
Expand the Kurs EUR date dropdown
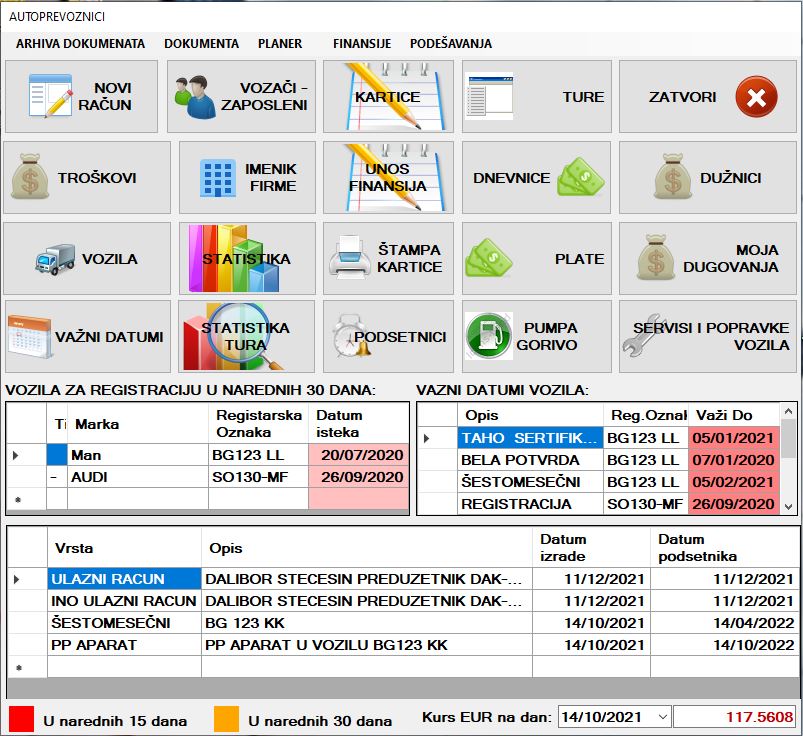(x=660, y=717)
